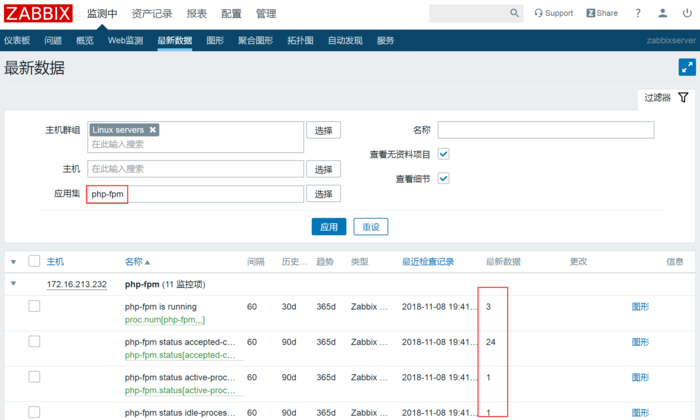Viewport: 700px width, 420px height.
Task: Open the 管理 menu
Action: tap(266, 14)
